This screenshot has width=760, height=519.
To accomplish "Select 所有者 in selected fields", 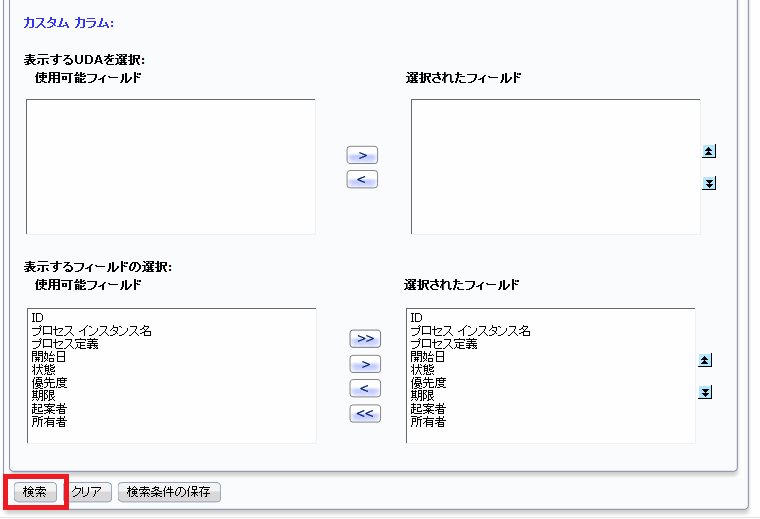I will (x=428, y=422).
